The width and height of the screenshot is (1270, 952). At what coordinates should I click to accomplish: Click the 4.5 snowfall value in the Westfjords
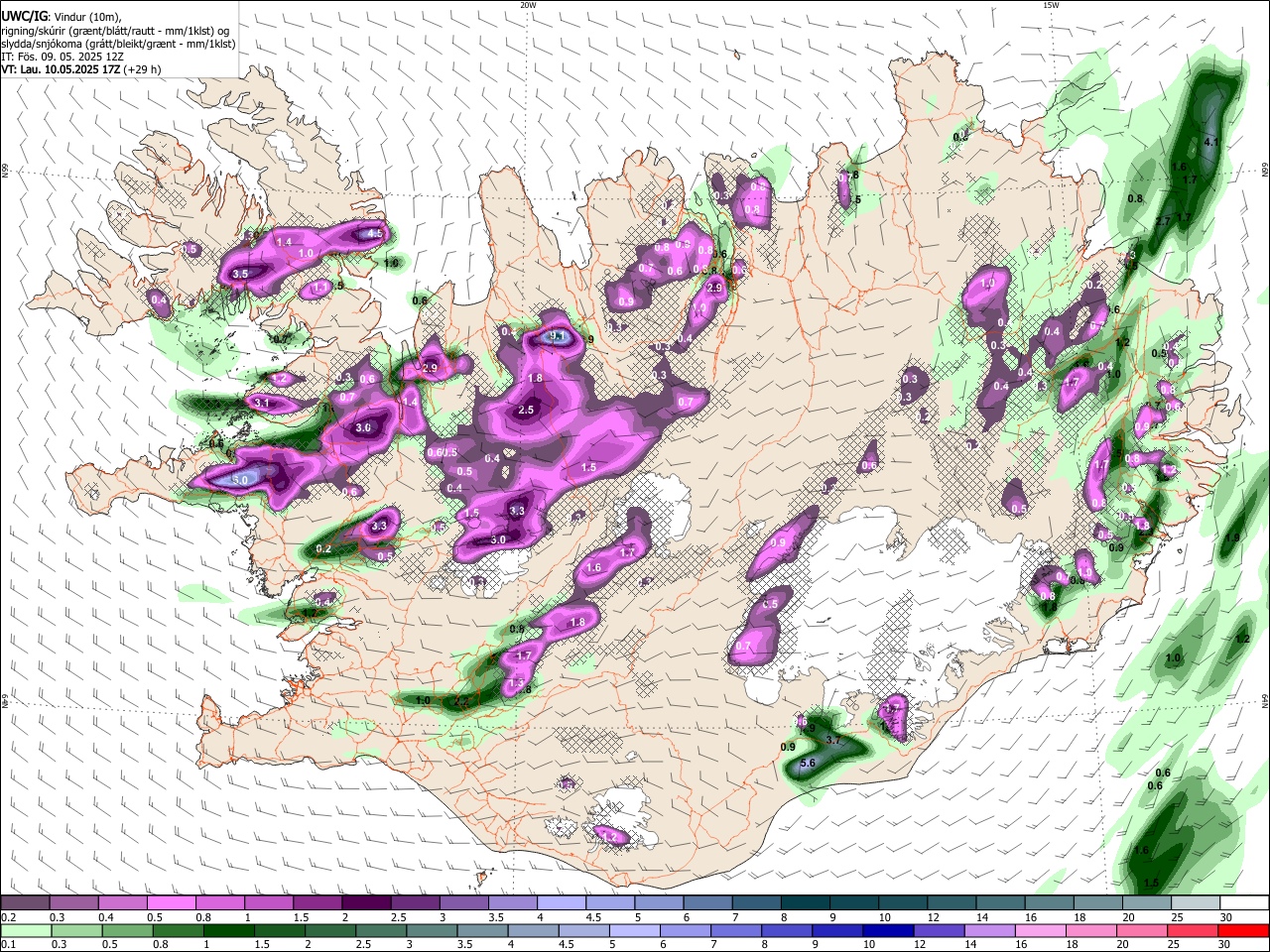click(374, 234)
